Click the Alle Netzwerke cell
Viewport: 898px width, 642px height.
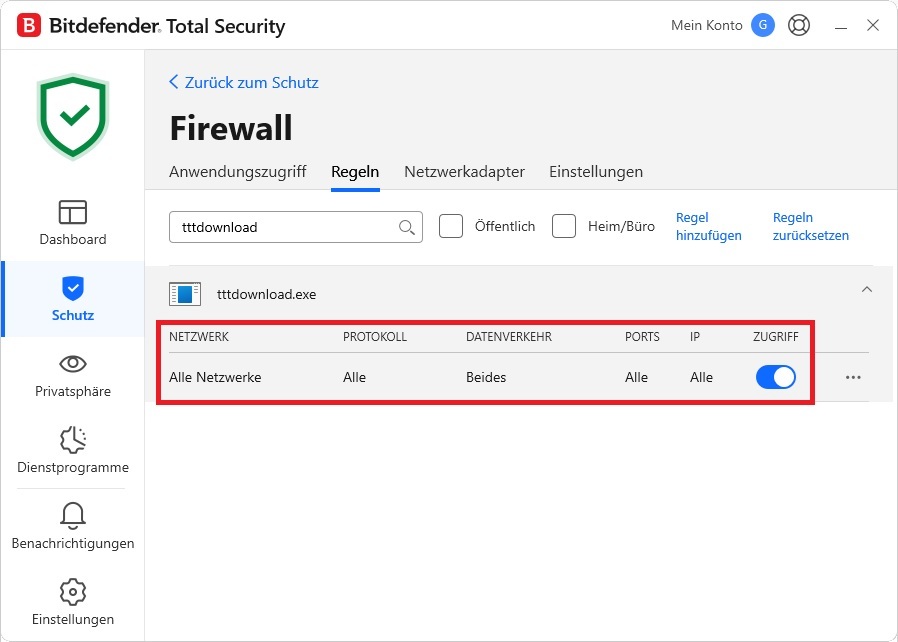(x=215, y=377)
